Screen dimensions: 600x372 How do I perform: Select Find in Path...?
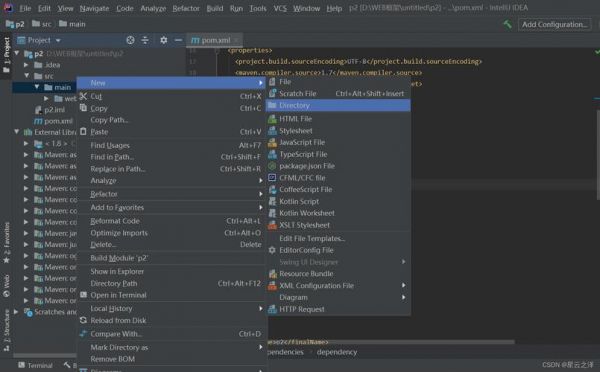coord(171,157)
